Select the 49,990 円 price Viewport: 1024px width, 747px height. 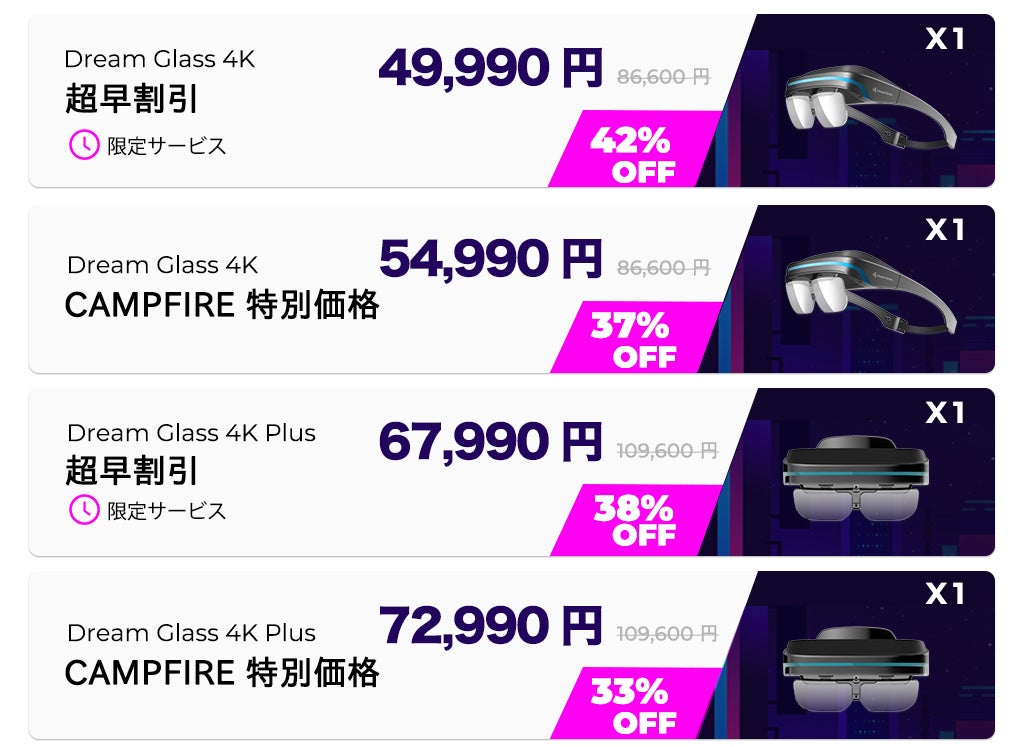tap(490, 69)
